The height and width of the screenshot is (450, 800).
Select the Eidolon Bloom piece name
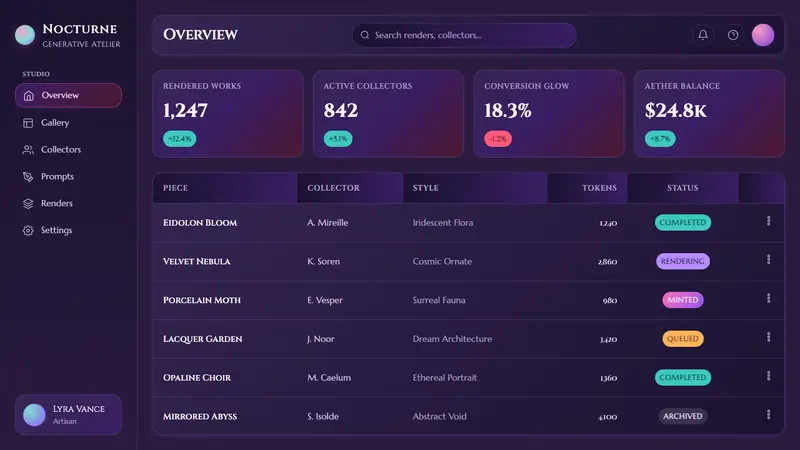coord(200,222)
